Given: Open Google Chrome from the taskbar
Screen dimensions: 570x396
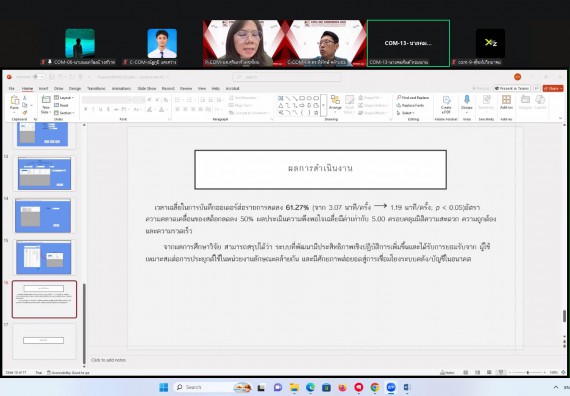Looking at the screenshot, I should 375,387.
